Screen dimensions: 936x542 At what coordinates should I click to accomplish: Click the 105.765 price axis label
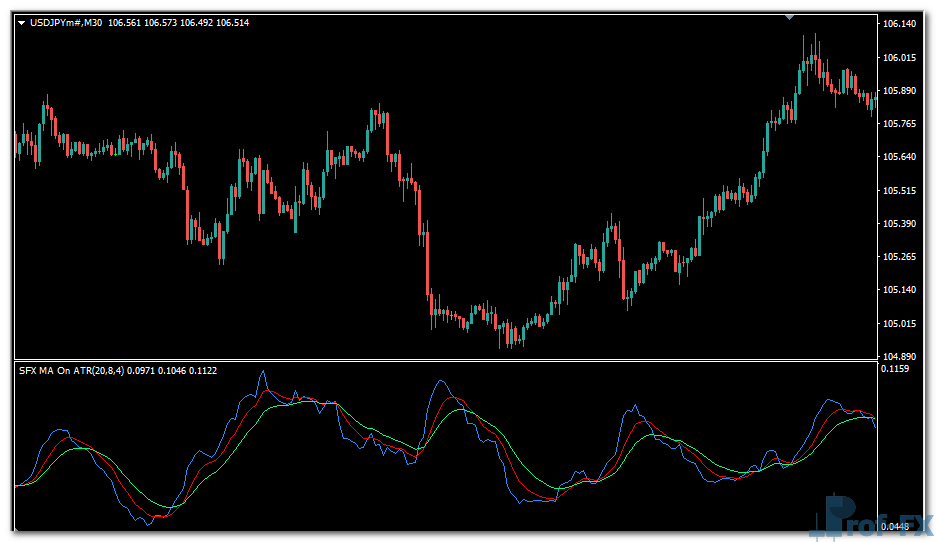[x=901, y=124]
